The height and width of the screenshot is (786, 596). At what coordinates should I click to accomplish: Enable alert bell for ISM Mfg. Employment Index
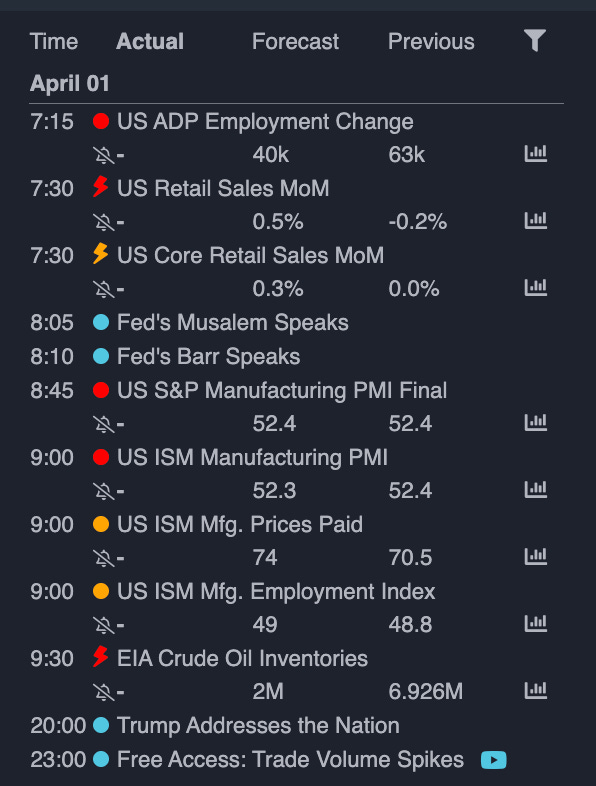pyautogui.click(x=104, y=625)
